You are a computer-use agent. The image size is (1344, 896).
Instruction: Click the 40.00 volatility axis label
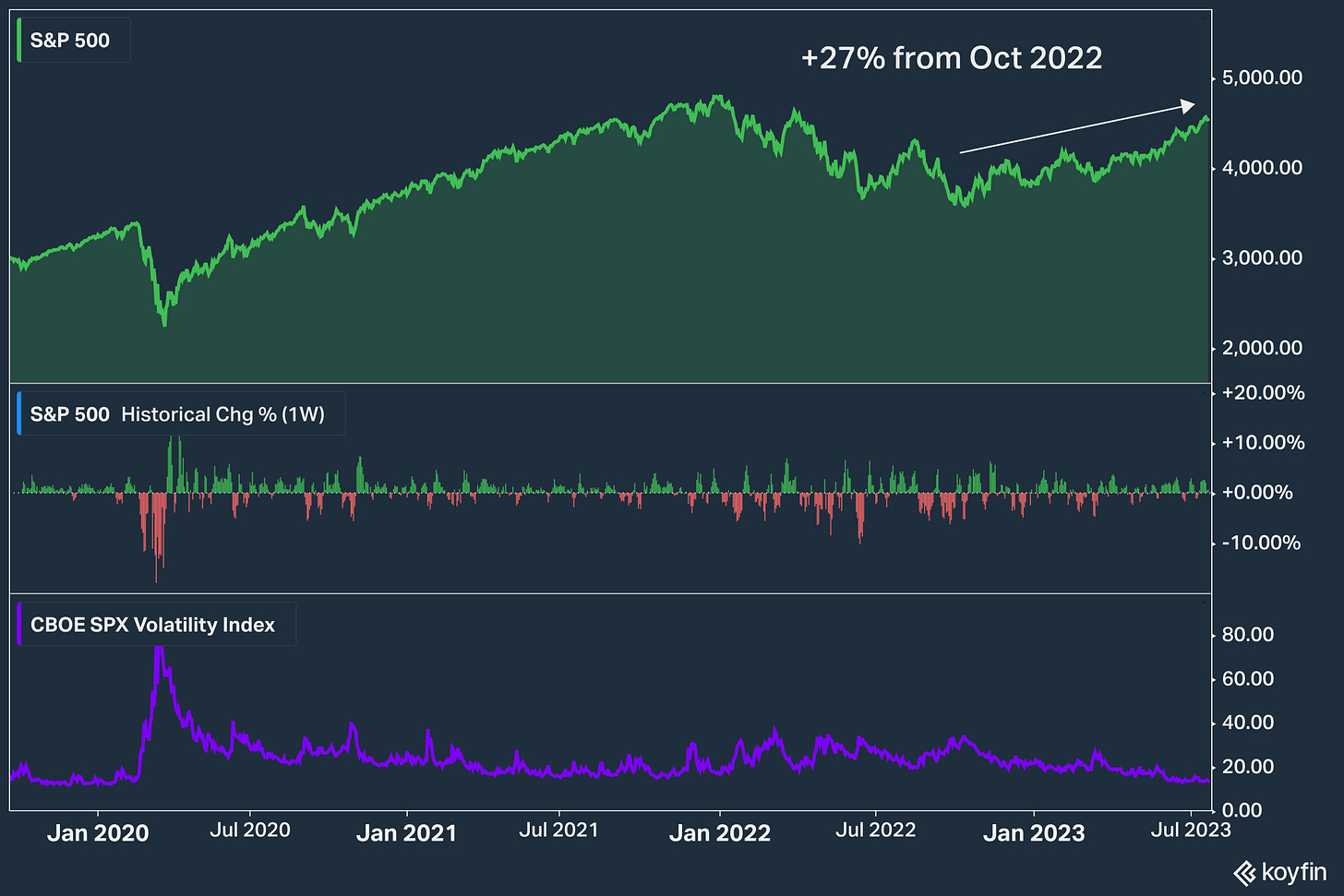click(x=1248, y=723)
